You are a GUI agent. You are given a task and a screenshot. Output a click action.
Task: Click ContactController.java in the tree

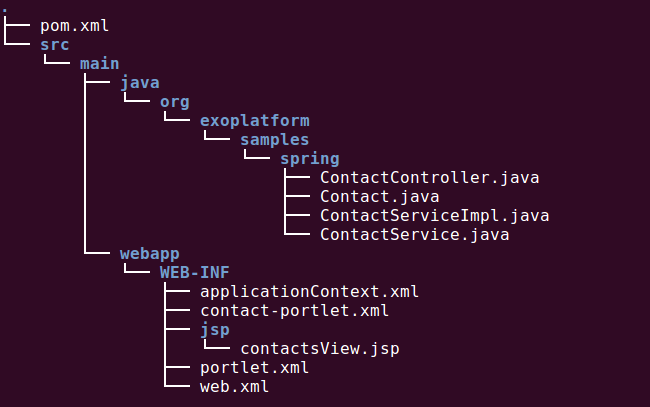pos(429,178)
